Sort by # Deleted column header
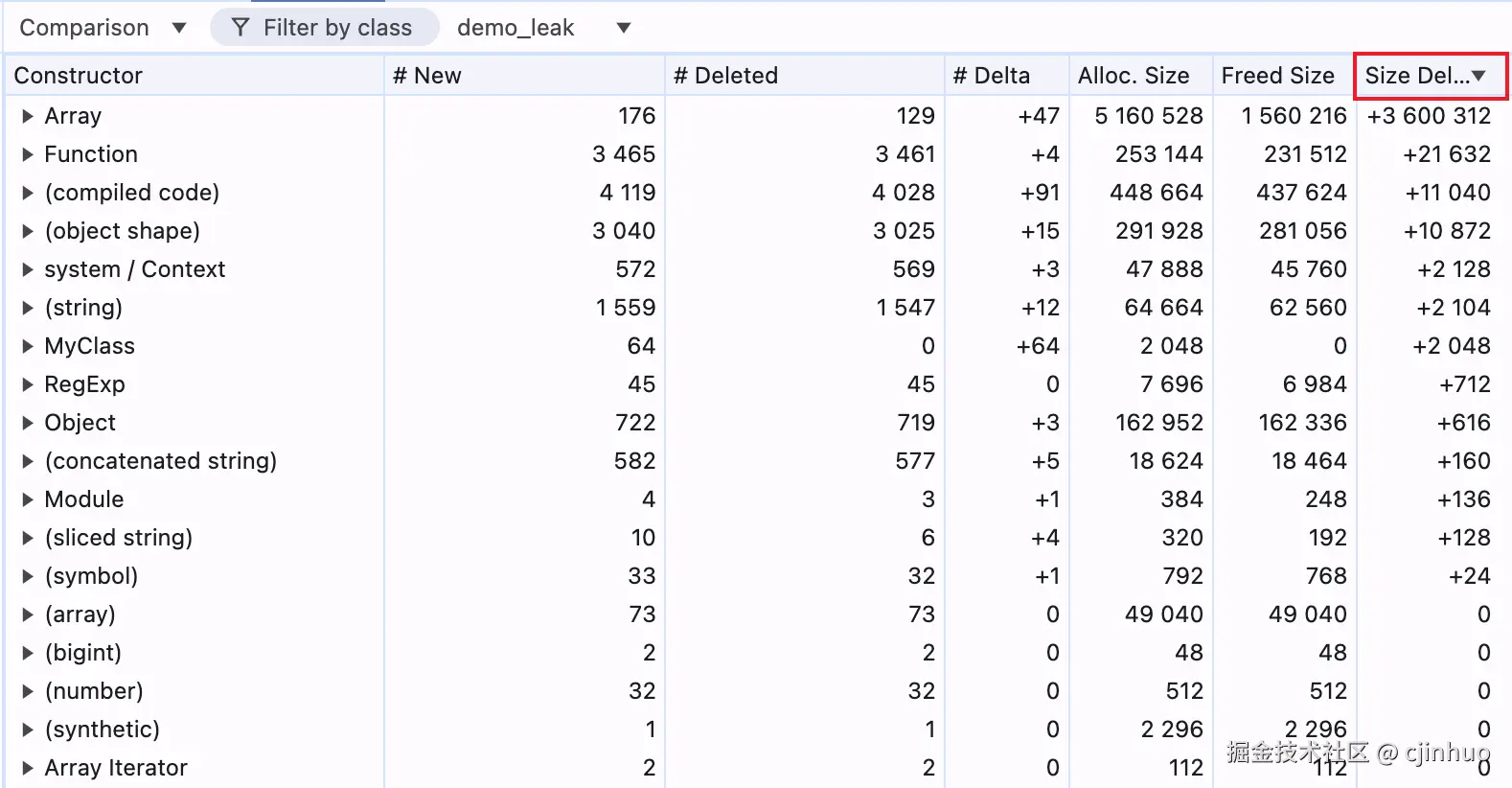The image size is (1512, 788). click(x=805, y=76)
